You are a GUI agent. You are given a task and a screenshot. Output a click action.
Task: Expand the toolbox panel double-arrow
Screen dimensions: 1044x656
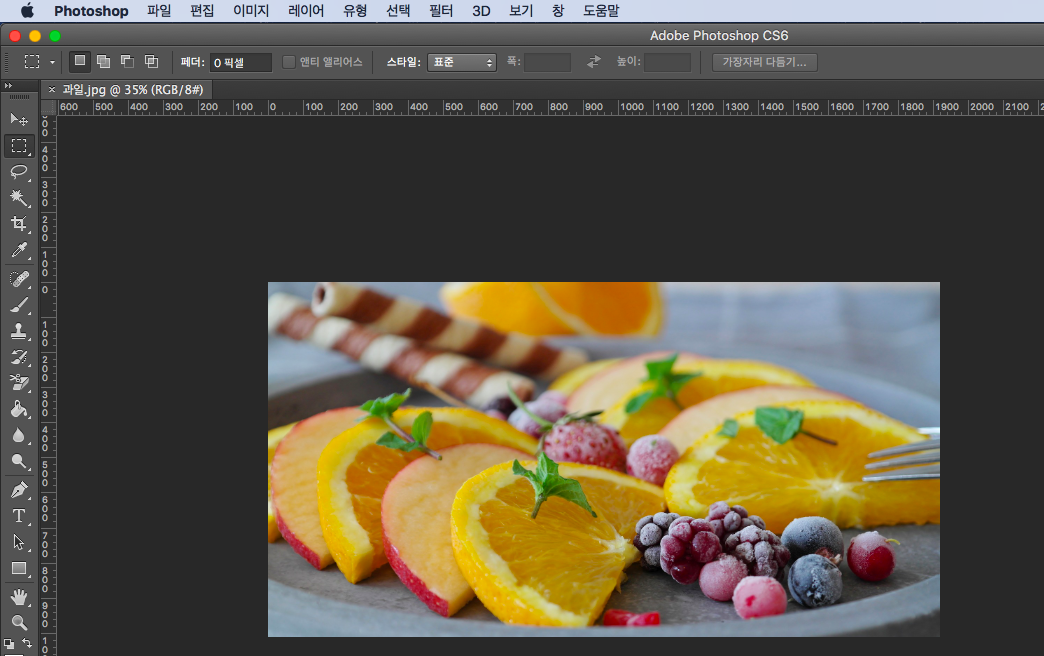8,85
